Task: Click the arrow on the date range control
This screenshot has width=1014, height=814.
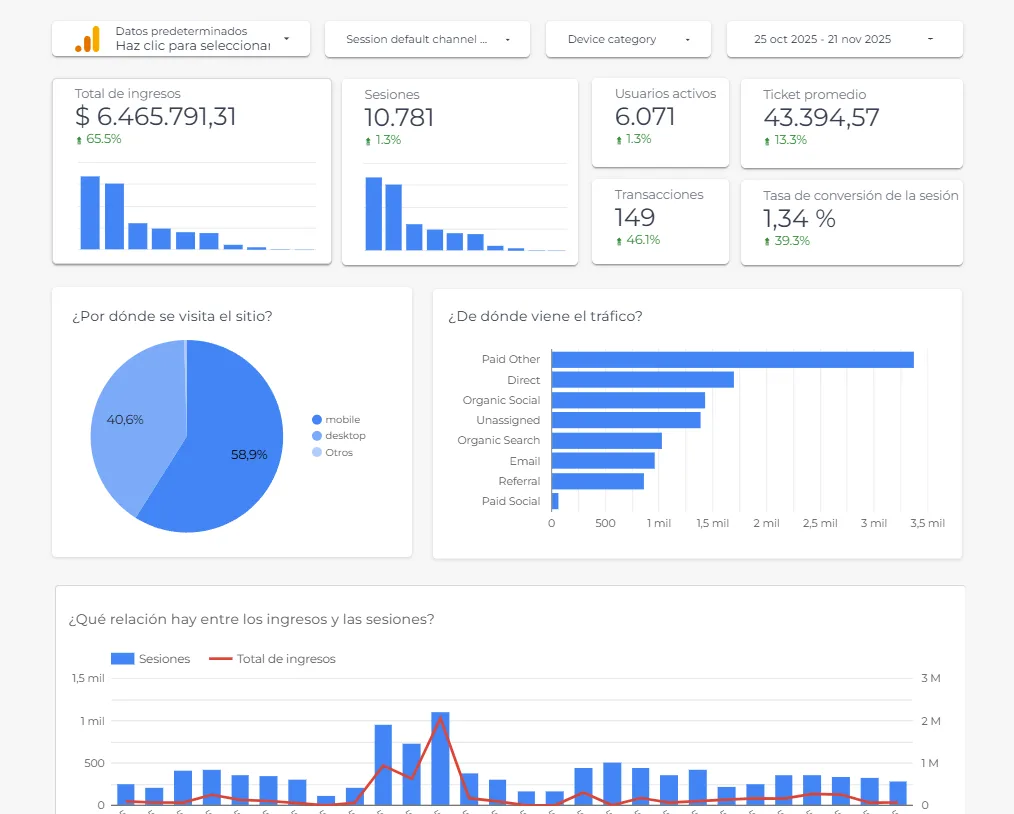Action: (x=931, y=39)
